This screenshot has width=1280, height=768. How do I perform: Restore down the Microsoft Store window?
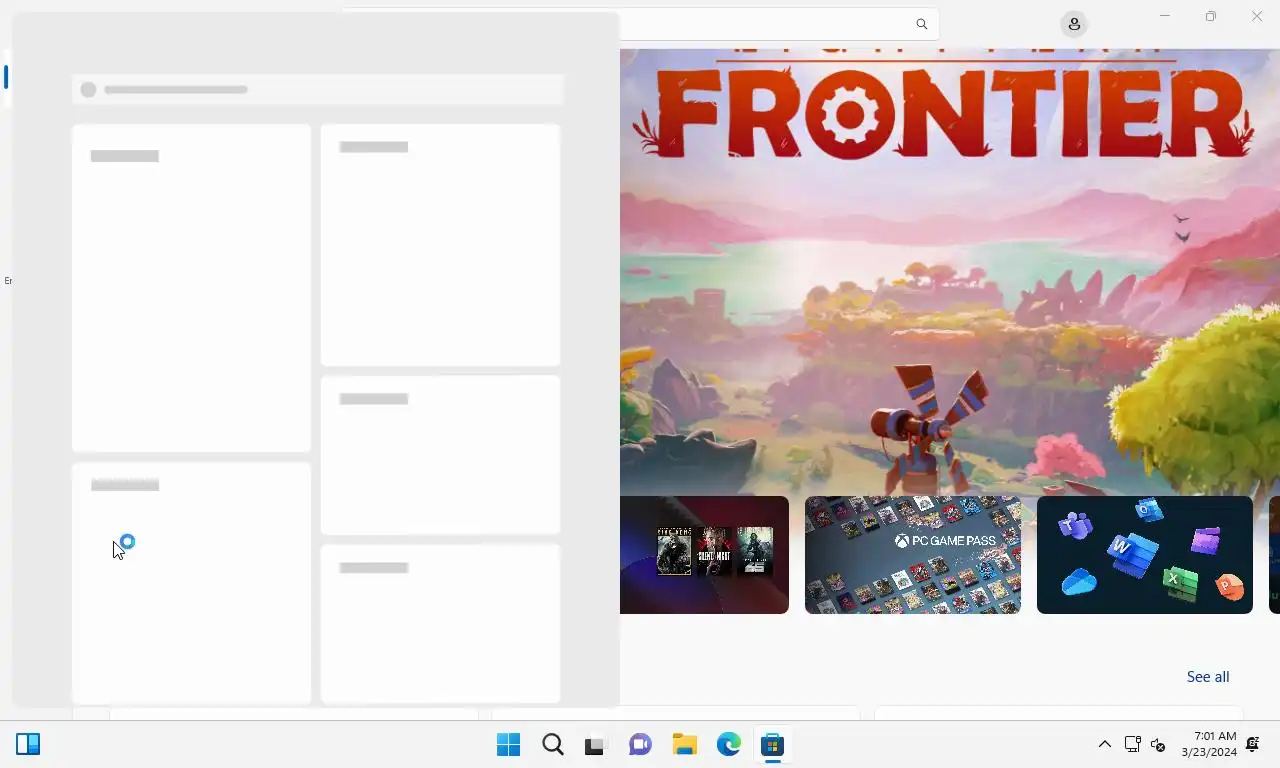[x=1210, y=16]
